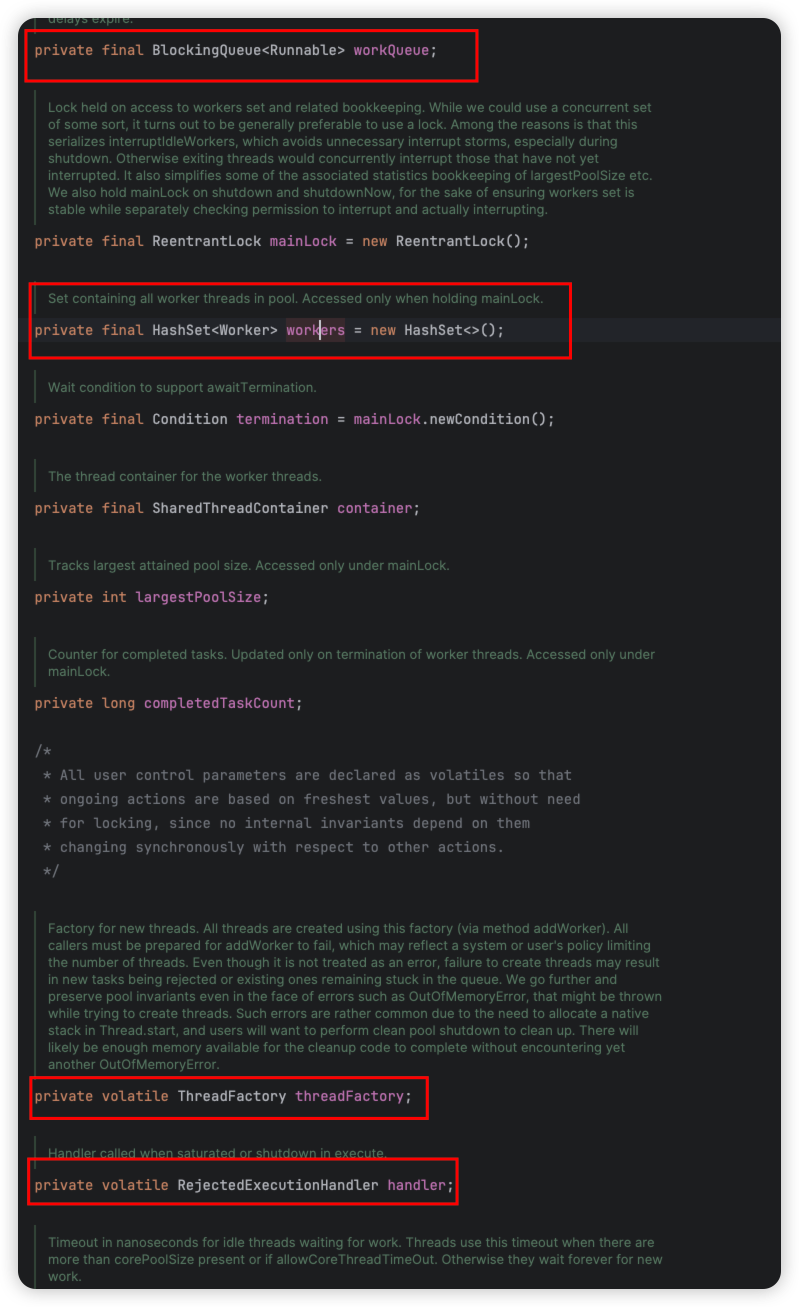Click the newCondition method call
Image resolution: width=799 pixels, height=1307 pixels.
click(487, 419)
